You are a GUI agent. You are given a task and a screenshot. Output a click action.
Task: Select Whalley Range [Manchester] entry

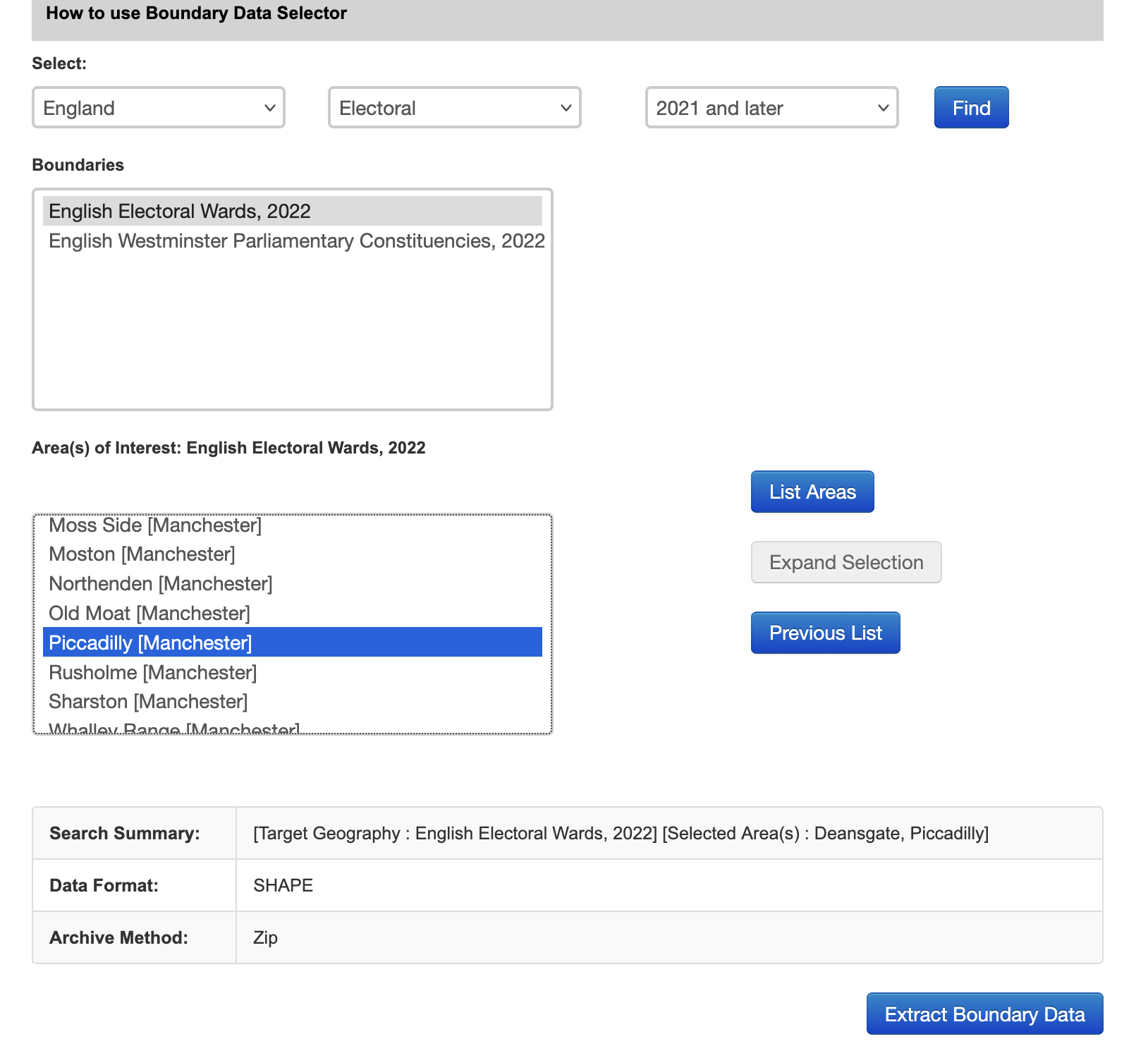173,729
